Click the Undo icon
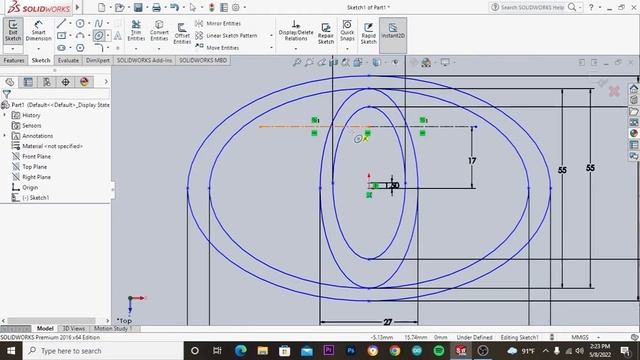Image resolution: width=640 pixels, height=360 pixels. [174, 7]
